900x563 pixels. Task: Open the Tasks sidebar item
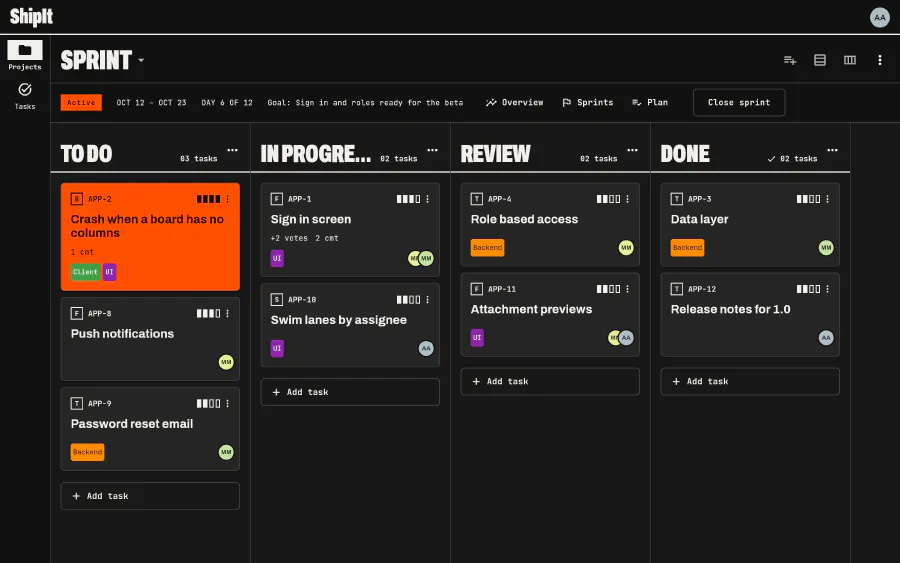[x=25, y=96]
